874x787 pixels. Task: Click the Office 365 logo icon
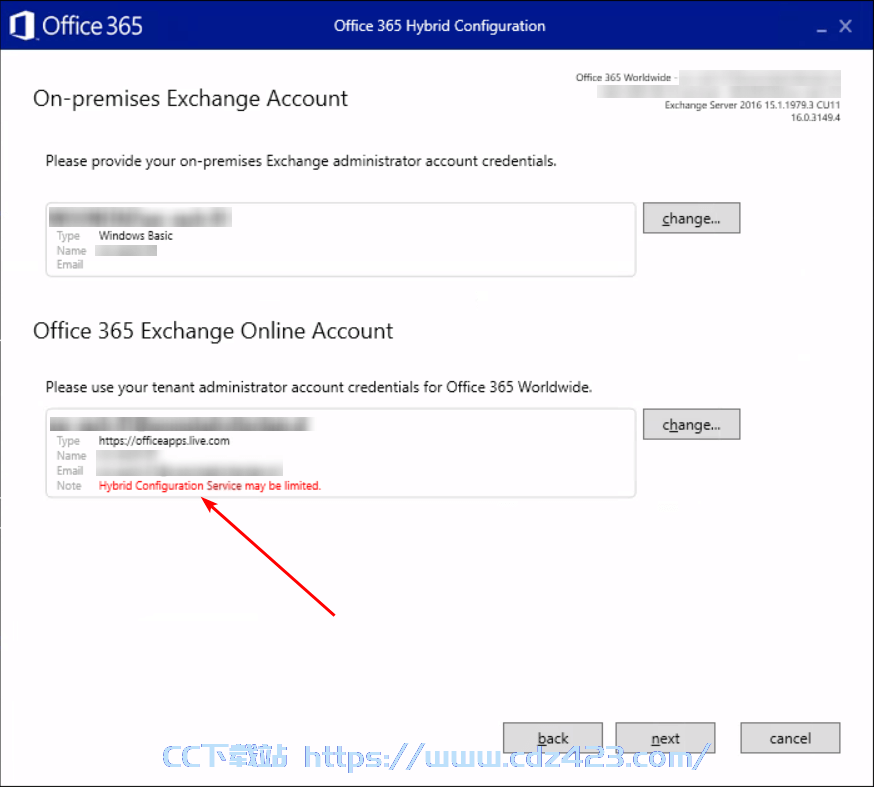[x=22, y=26]
